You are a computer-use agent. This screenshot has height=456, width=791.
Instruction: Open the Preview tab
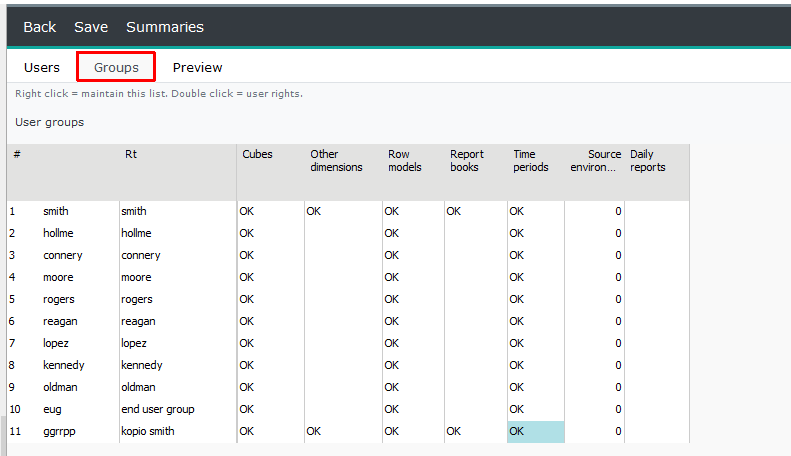click(x=197, y=68)
